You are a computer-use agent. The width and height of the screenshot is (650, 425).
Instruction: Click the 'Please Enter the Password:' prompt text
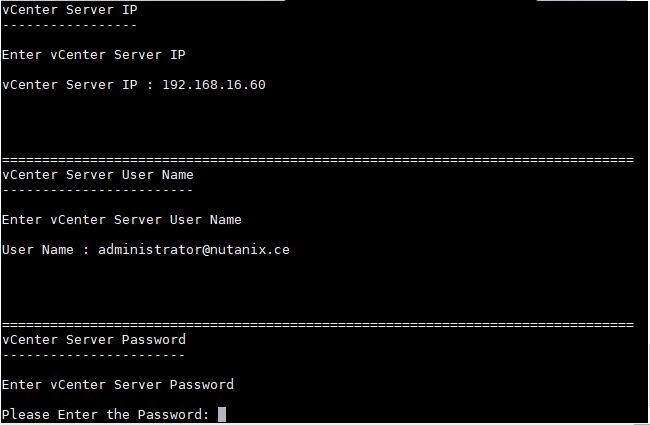tap(105, 414)
